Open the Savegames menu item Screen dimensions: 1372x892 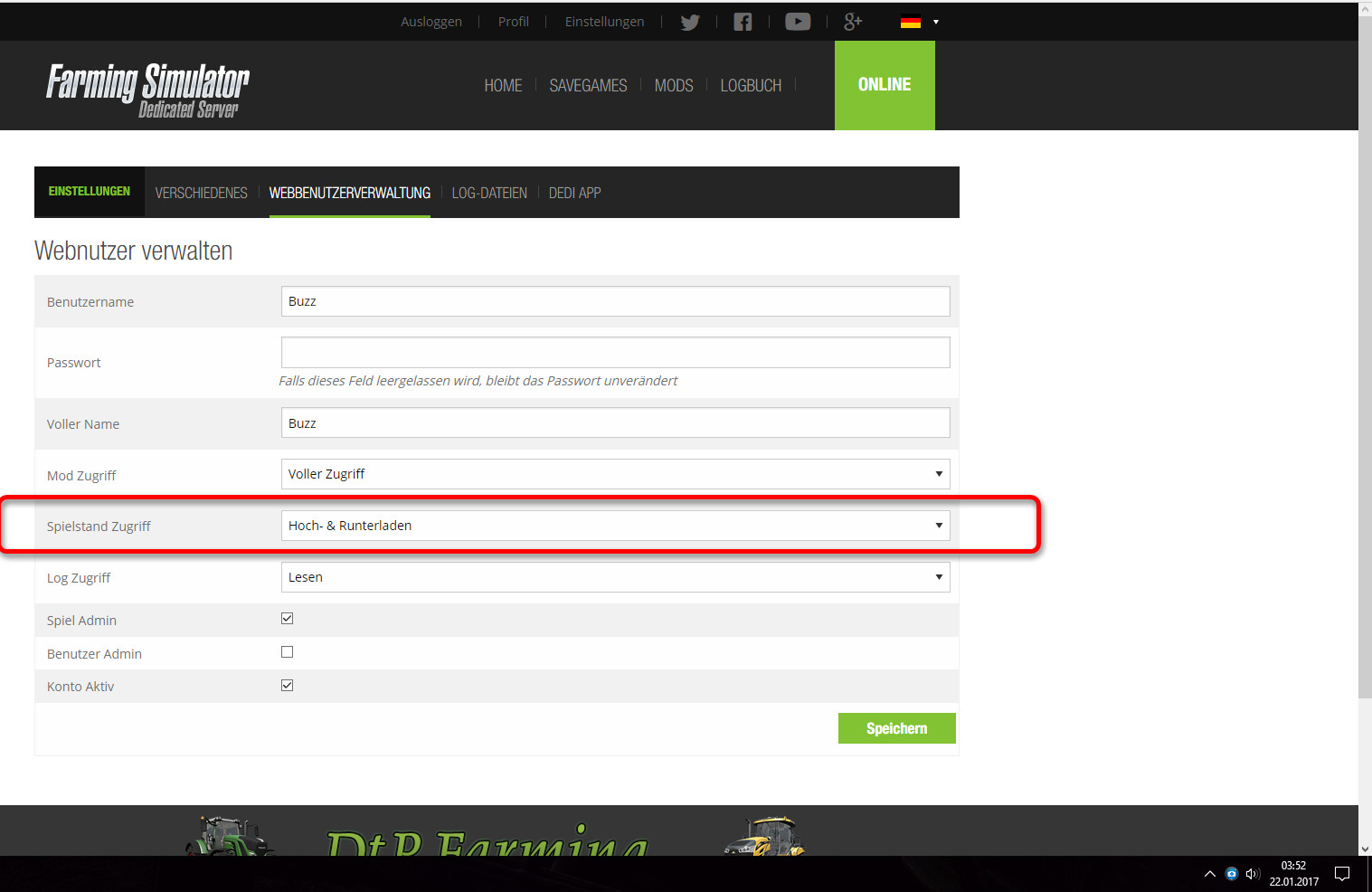(588, 86)
